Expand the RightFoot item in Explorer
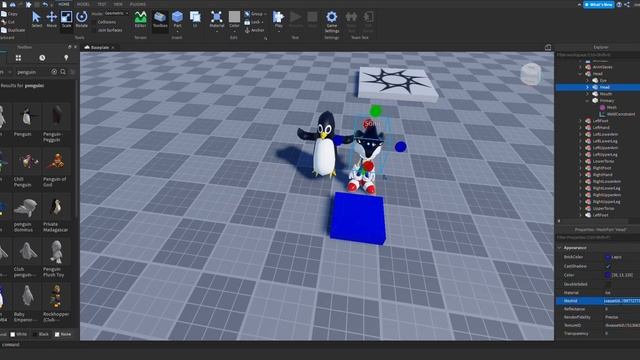This screenshot has height=360, width=640. (580, 168)
